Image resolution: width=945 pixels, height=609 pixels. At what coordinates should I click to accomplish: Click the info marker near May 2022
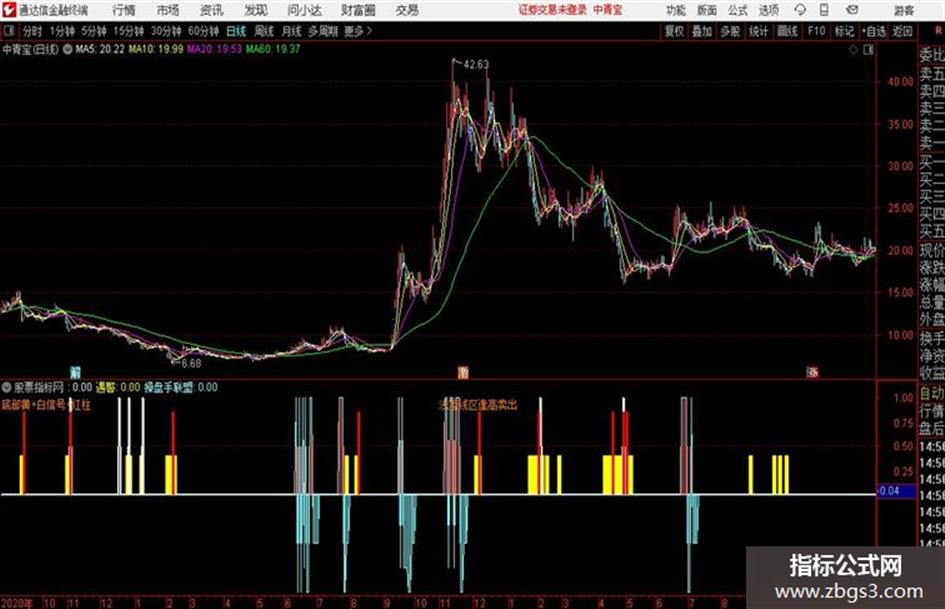(812, 372)
